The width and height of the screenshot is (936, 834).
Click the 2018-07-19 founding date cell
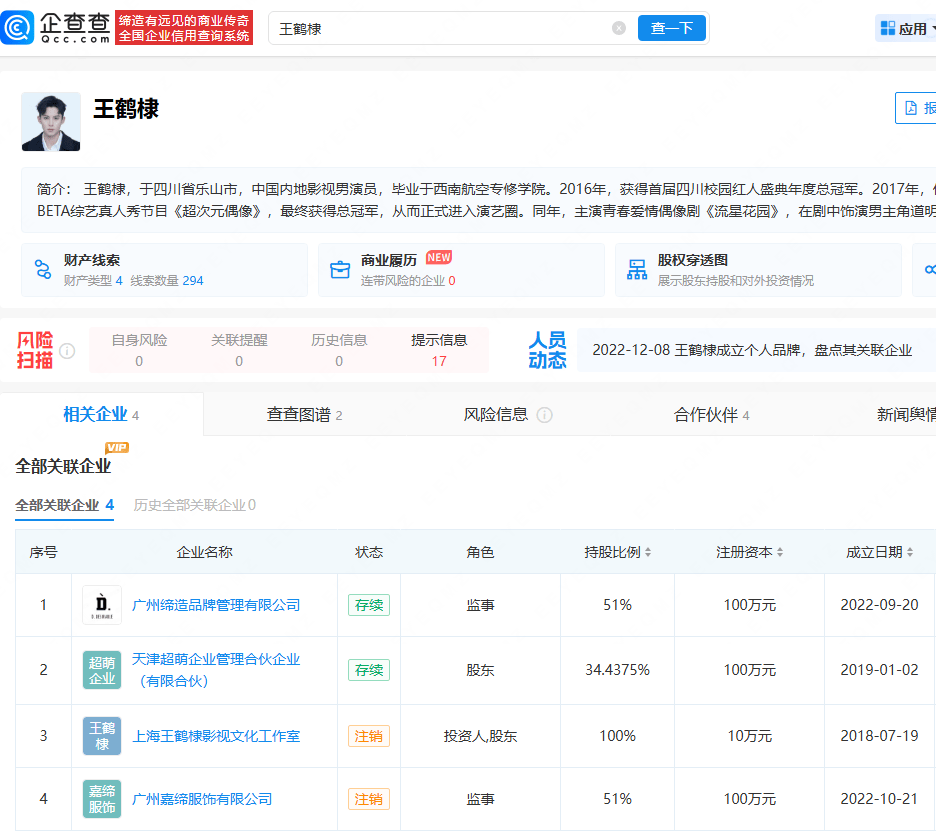[x=879, y=736]
